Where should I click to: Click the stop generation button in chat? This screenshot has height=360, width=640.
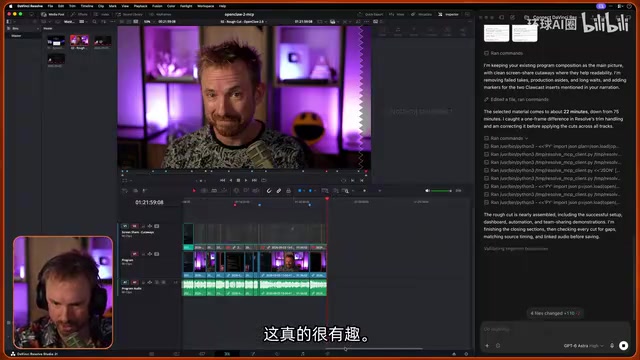623,346
